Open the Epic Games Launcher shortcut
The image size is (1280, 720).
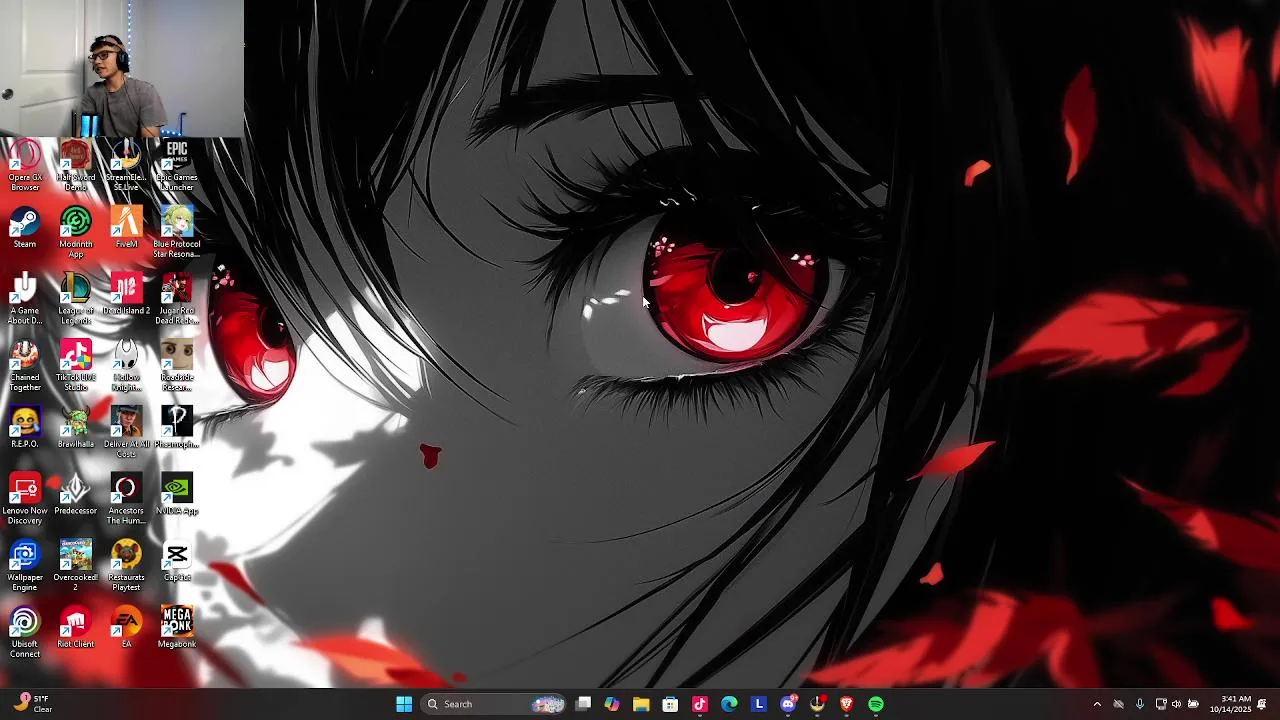tap(177, 166)
